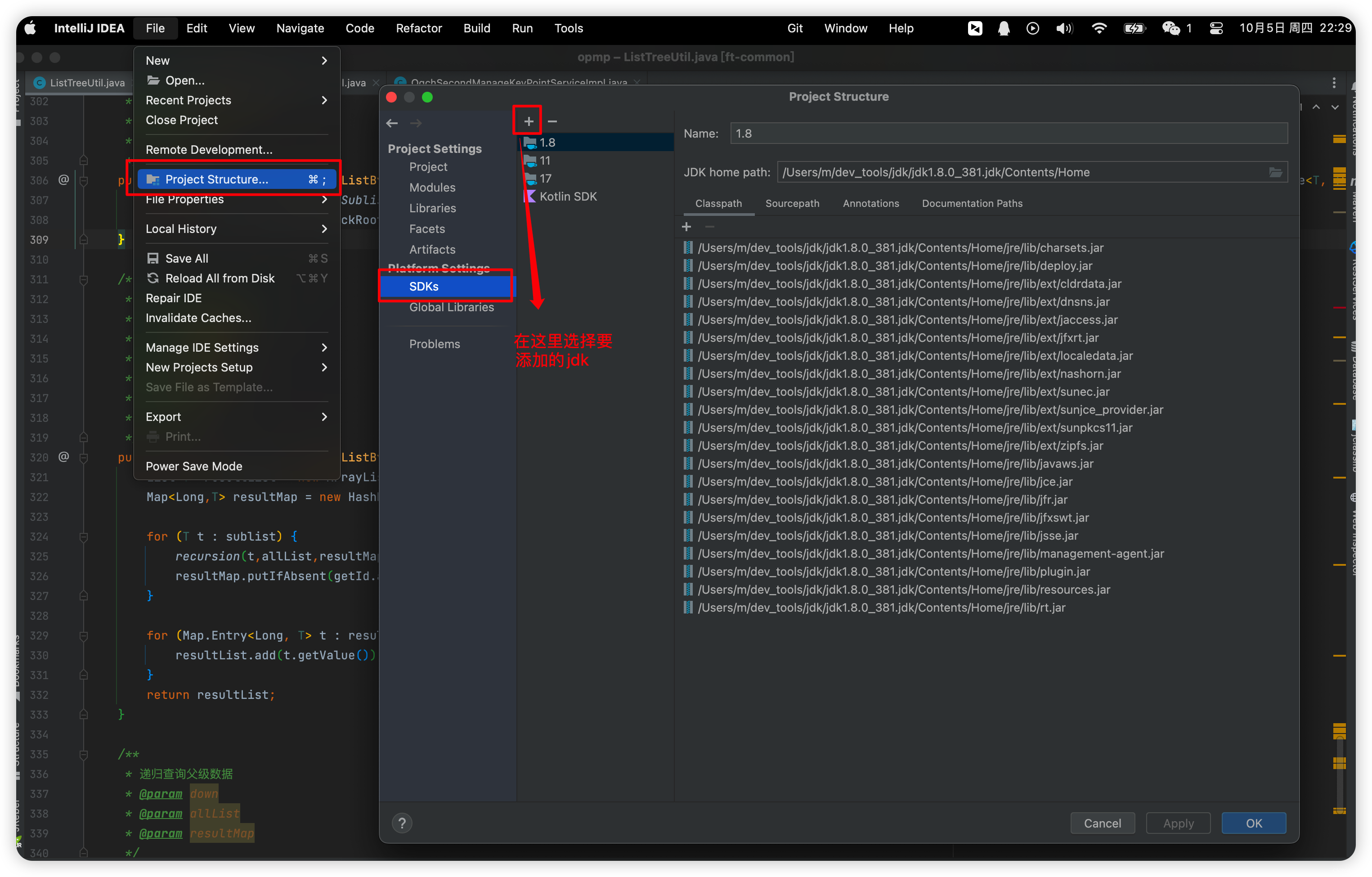Click the WeChat icon in menu bar
This screenshot has width=1372, height=877.
(1171, 28)
